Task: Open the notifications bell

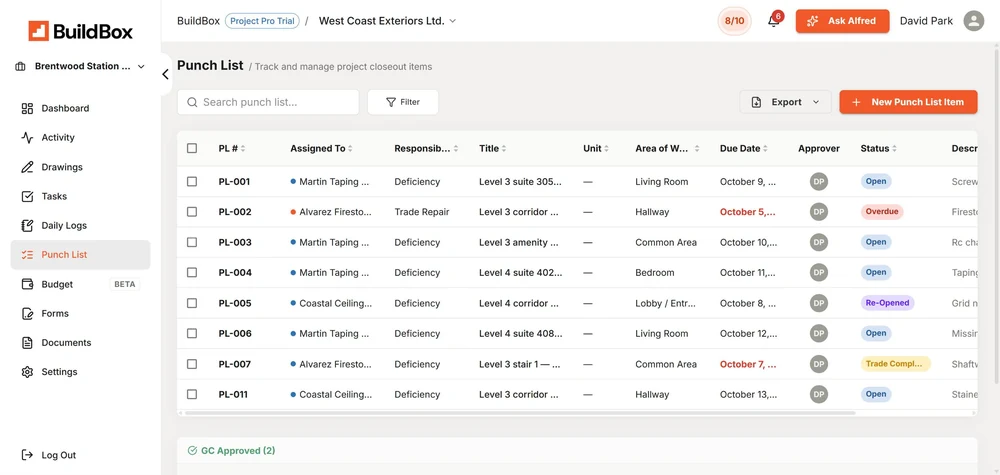Action: 774,21
